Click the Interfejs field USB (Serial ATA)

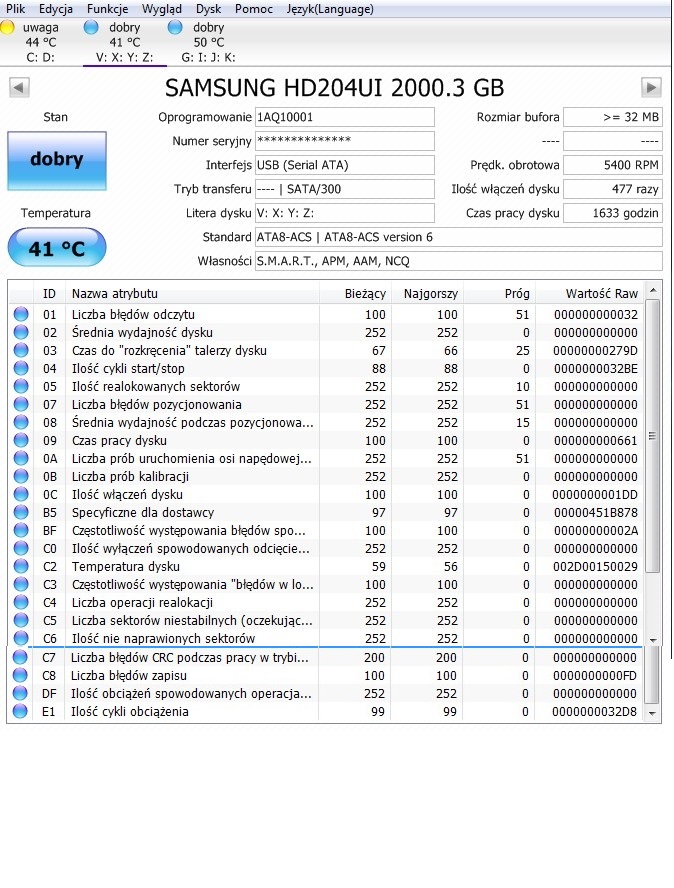[x=344, y=165]
